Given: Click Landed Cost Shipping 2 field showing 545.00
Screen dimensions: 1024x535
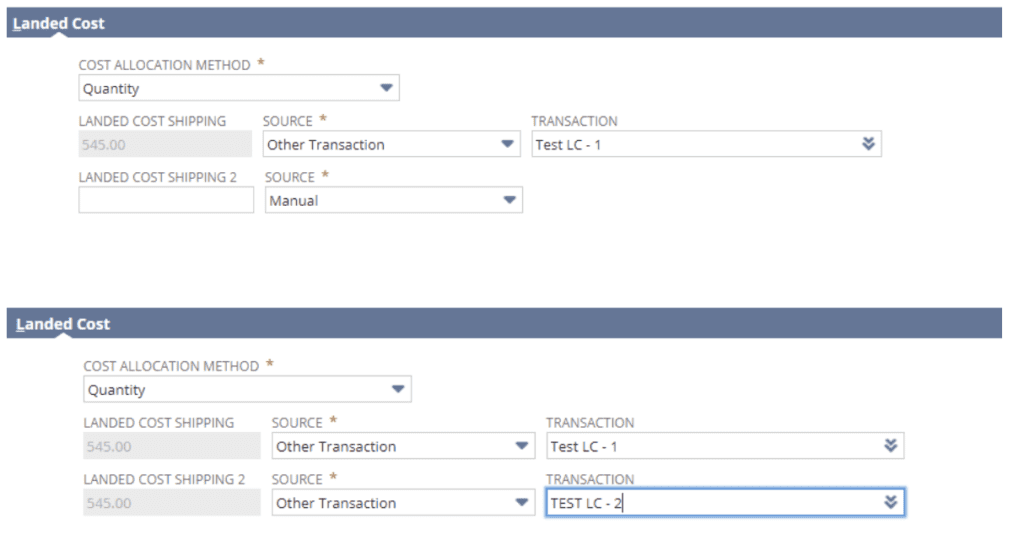Looking at the screenshot, I should point(169,503).
